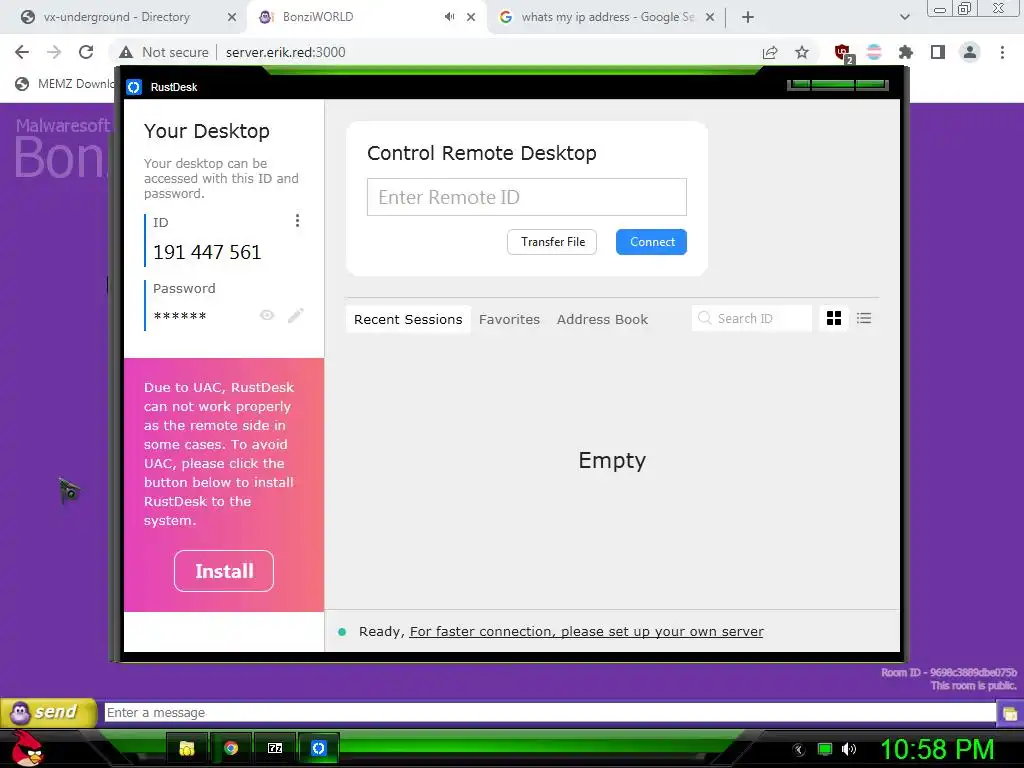Screen dimensions: 1024x768
Task: Click the Enter a message chat field
Action: (x=550, y=712)
